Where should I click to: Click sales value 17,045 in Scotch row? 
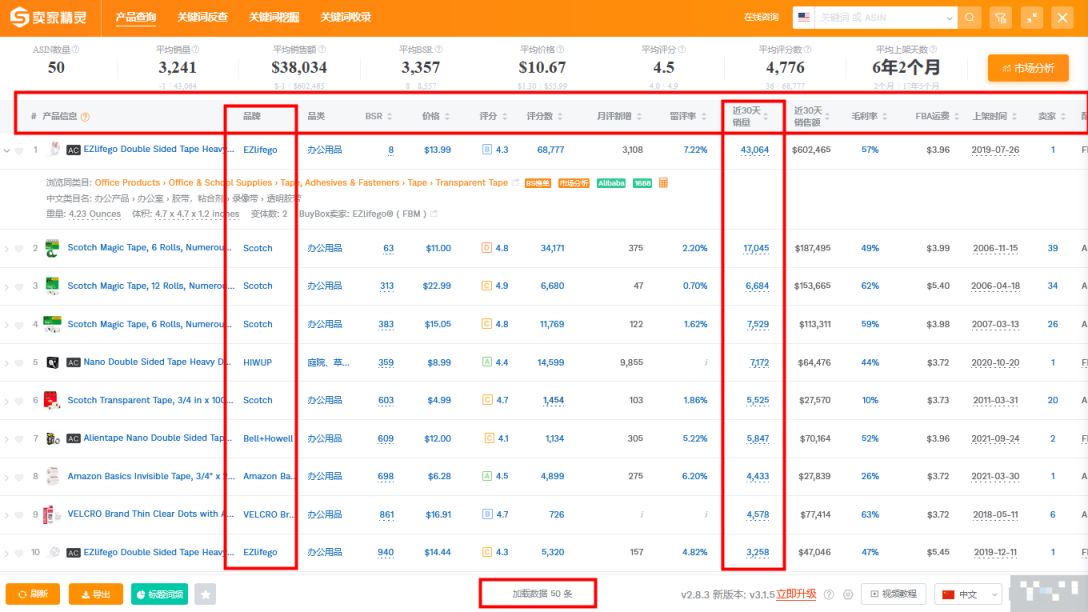pos(756,248)
